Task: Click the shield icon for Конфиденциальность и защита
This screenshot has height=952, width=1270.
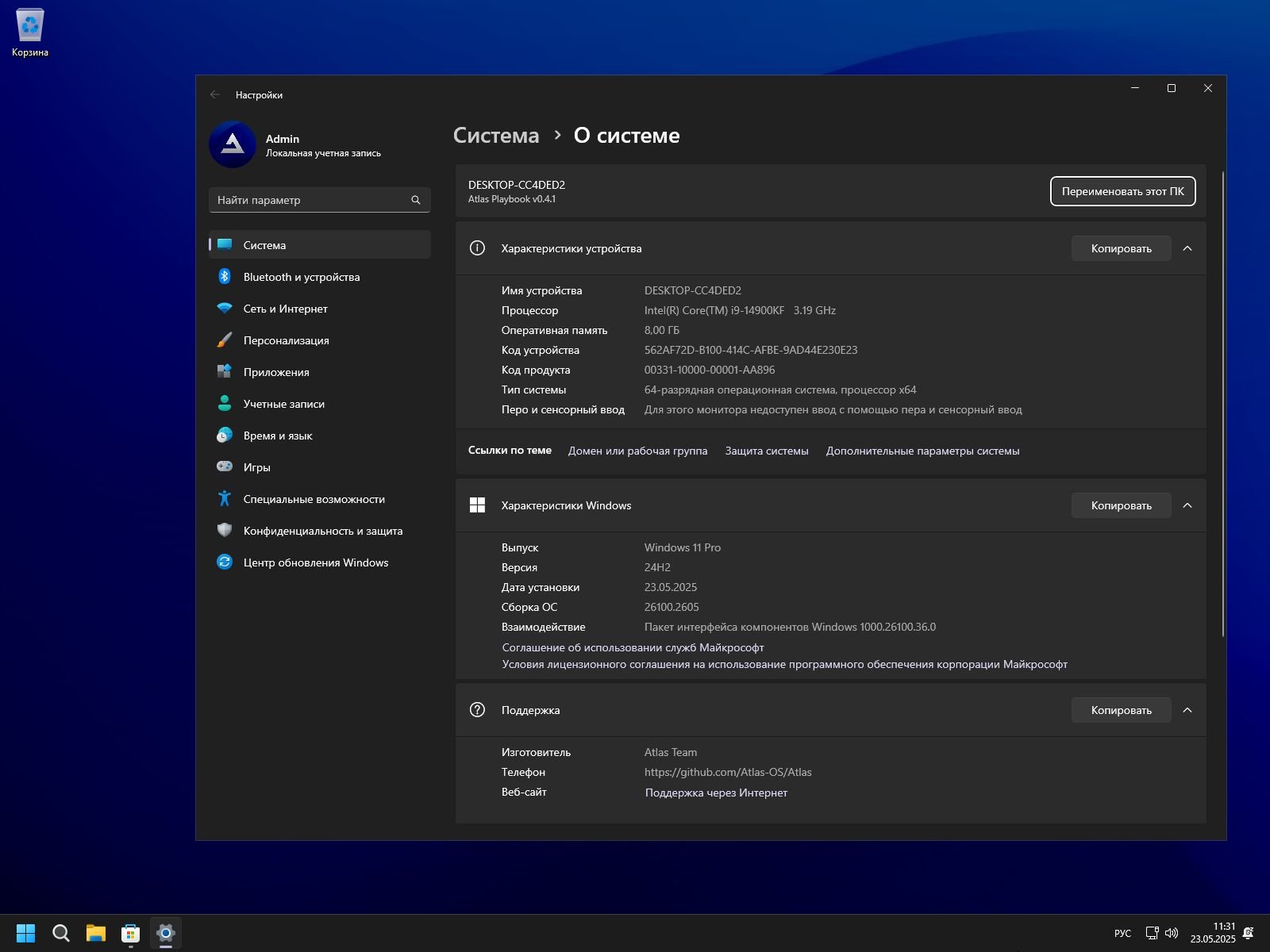Action: coord(225,530)
